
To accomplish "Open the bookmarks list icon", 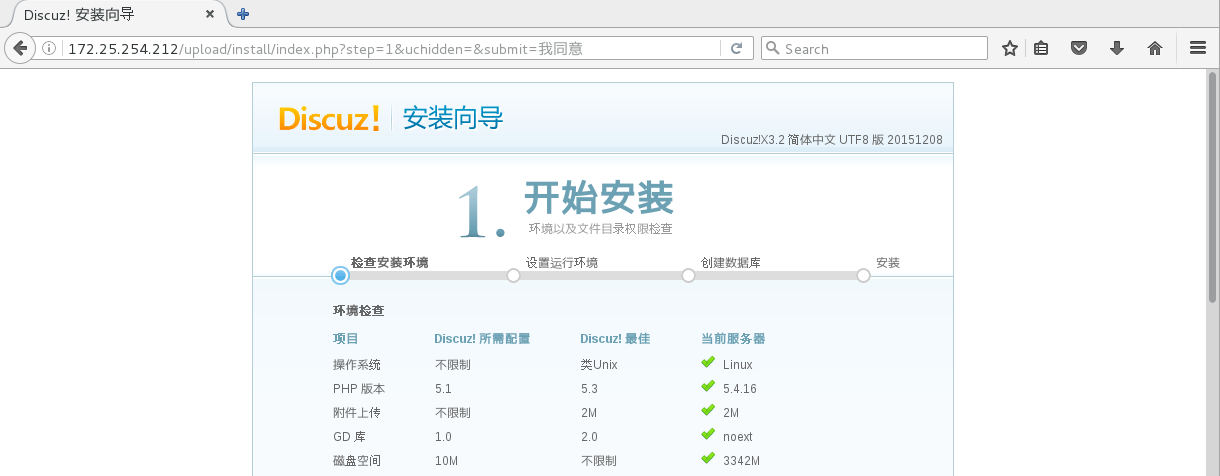I will (1041, 48).
